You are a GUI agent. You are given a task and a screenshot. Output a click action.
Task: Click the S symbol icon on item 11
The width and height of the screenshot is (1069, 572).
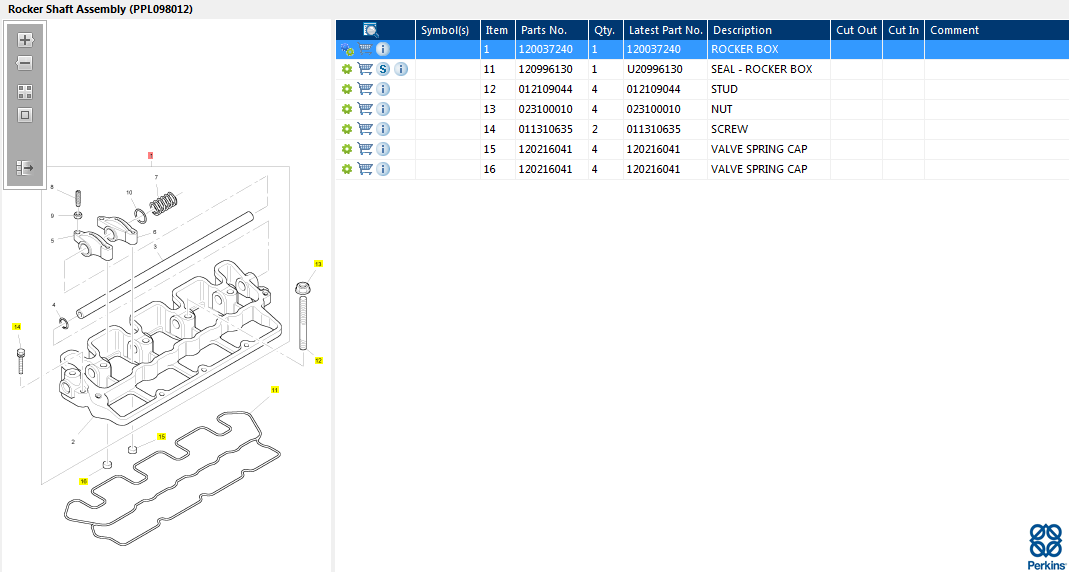383,70
